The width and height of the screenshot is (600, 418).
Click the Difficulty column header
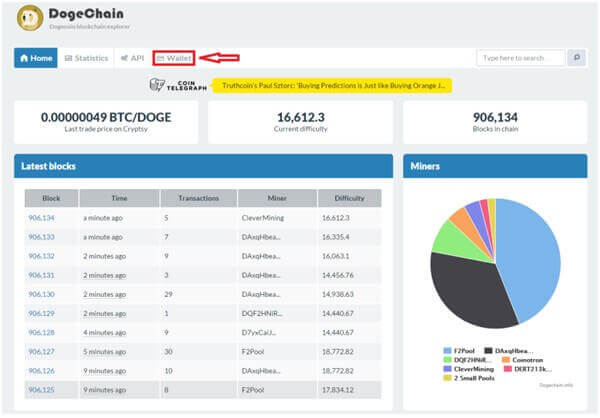(348, 198)
